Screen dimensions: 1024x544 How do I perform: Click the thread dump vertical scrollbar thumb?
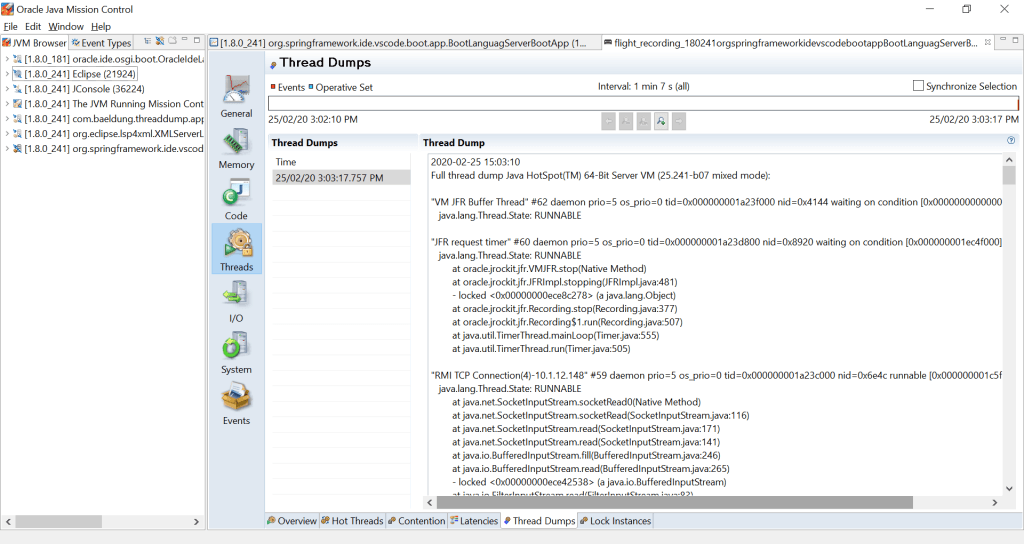pos(1009,175)
